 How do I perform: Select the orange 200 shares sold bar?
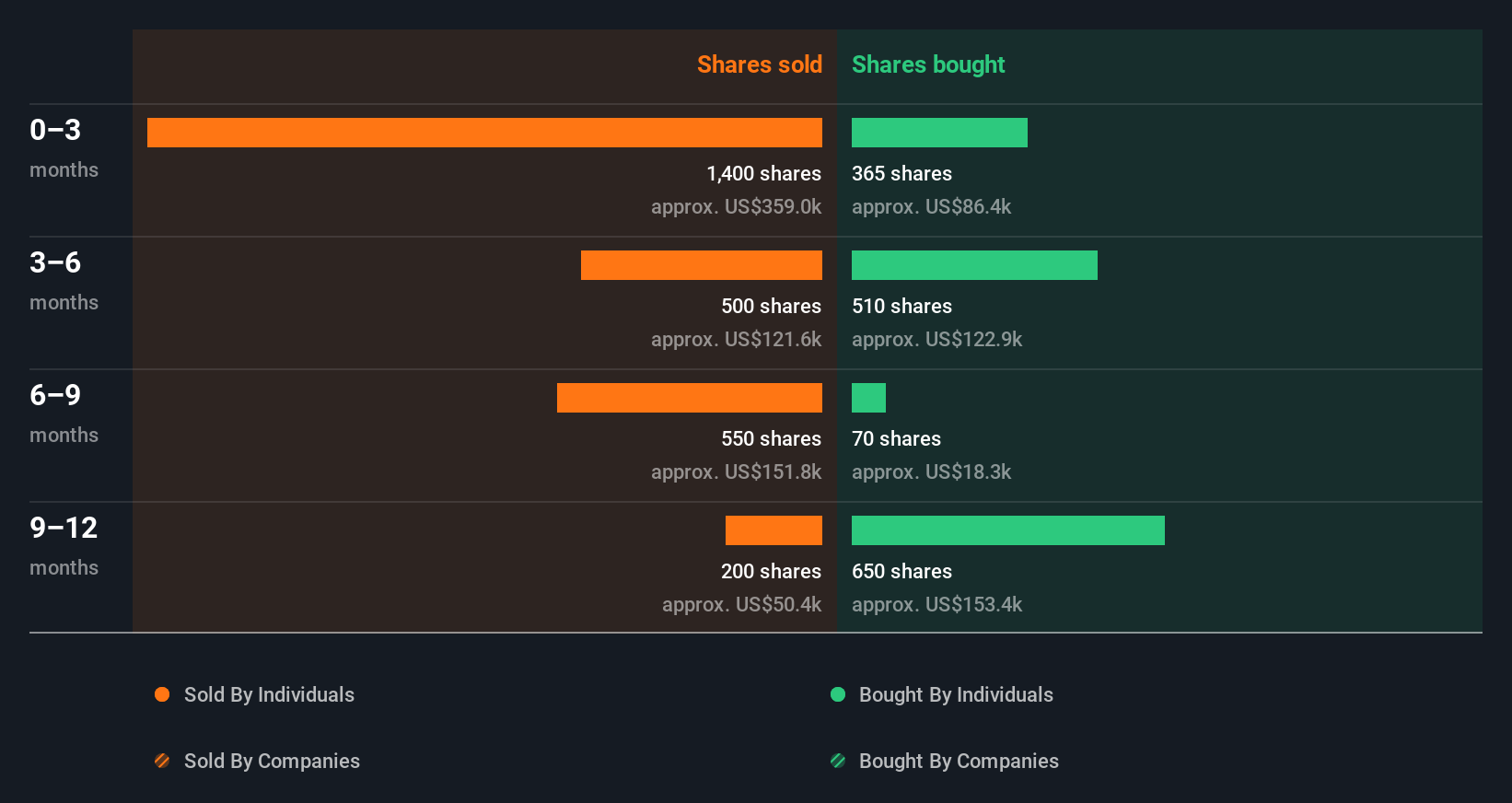coord(773,530)
